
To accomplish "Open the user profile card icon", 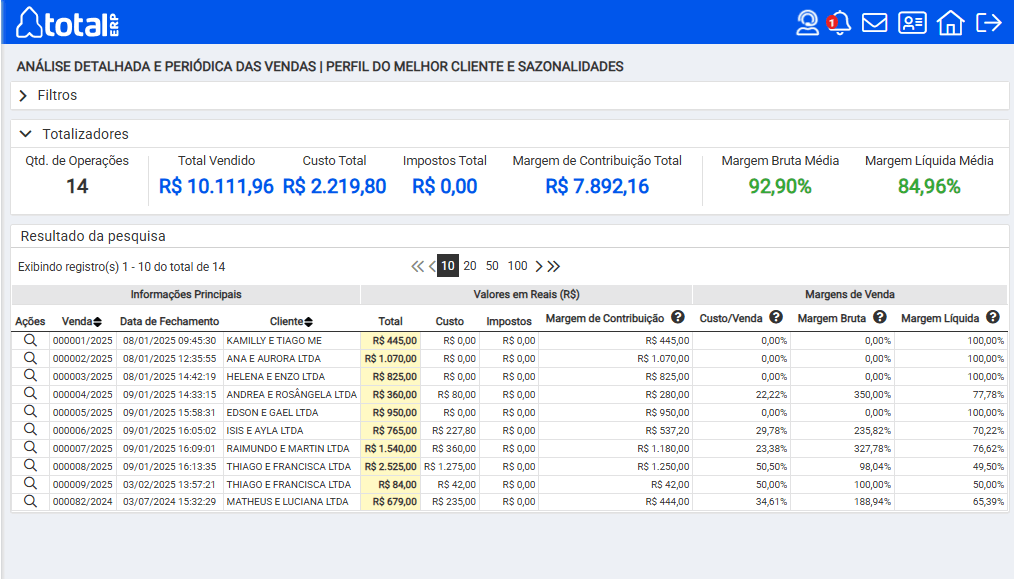I will click(912, 22).
